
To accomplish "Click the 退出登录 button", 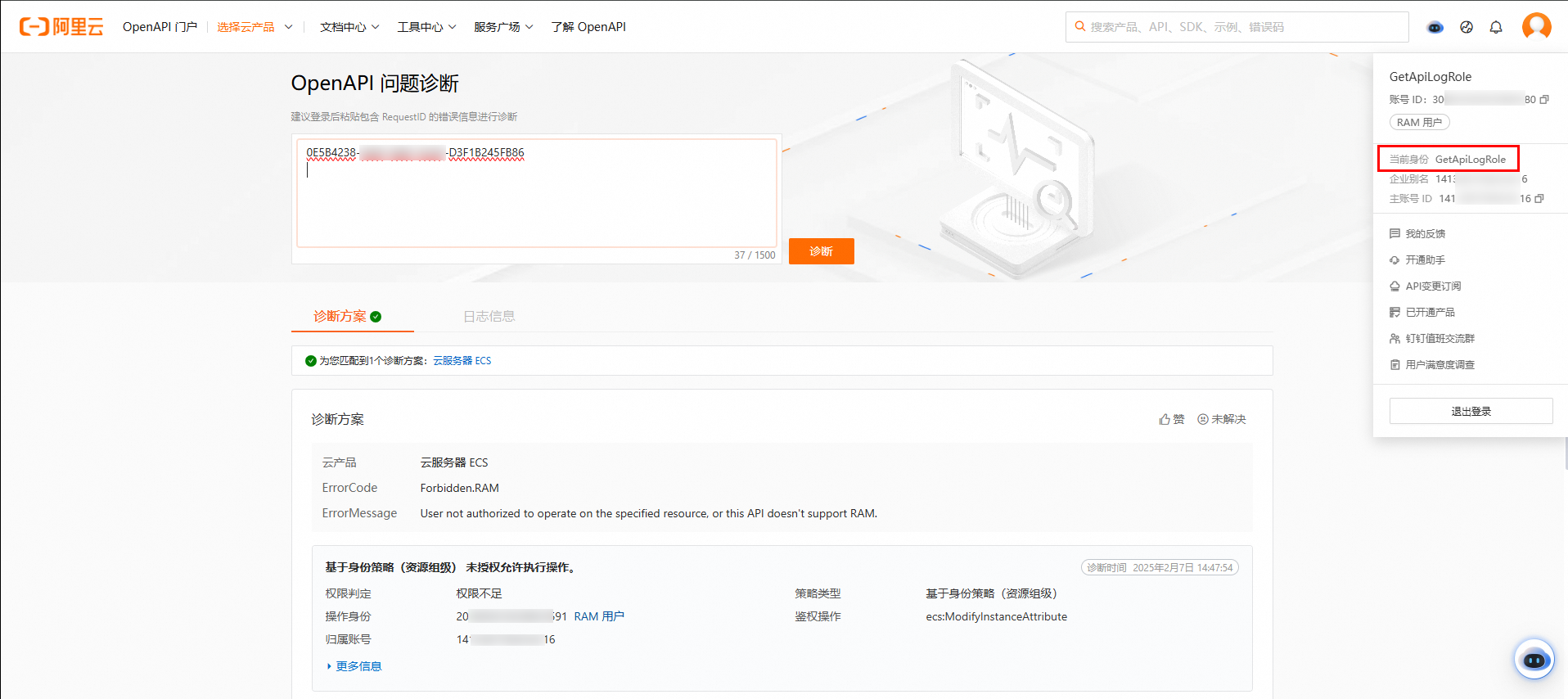I will (1471, 411).
